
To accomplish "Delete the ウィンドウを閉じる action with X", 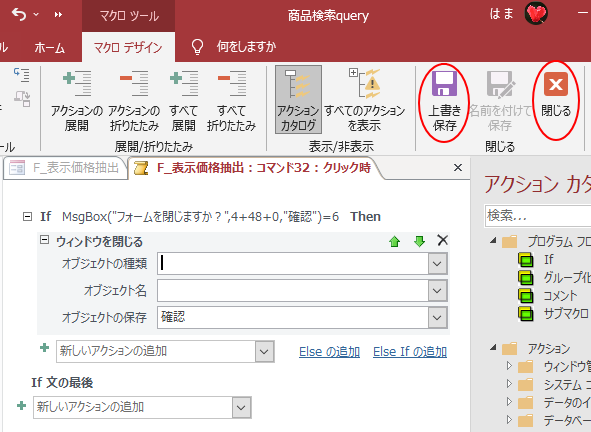I will (442, 240).
